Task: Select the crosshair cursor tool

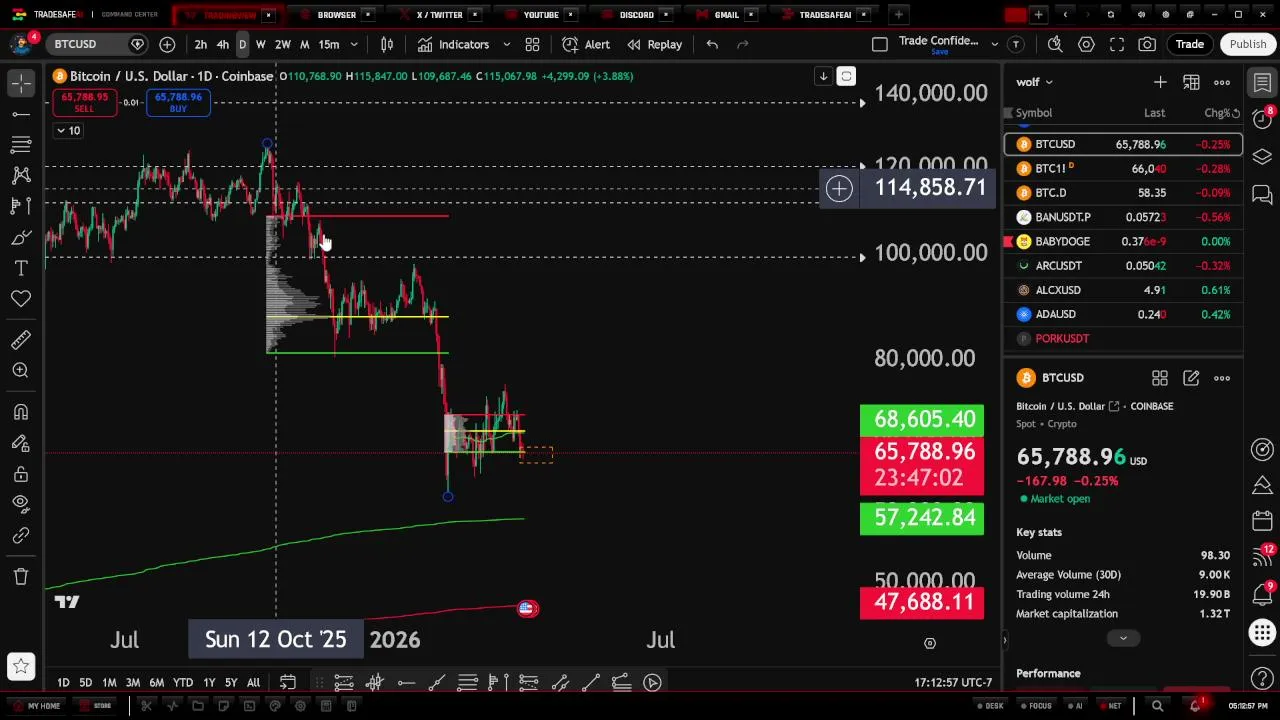Action: (x=21, y=84)
